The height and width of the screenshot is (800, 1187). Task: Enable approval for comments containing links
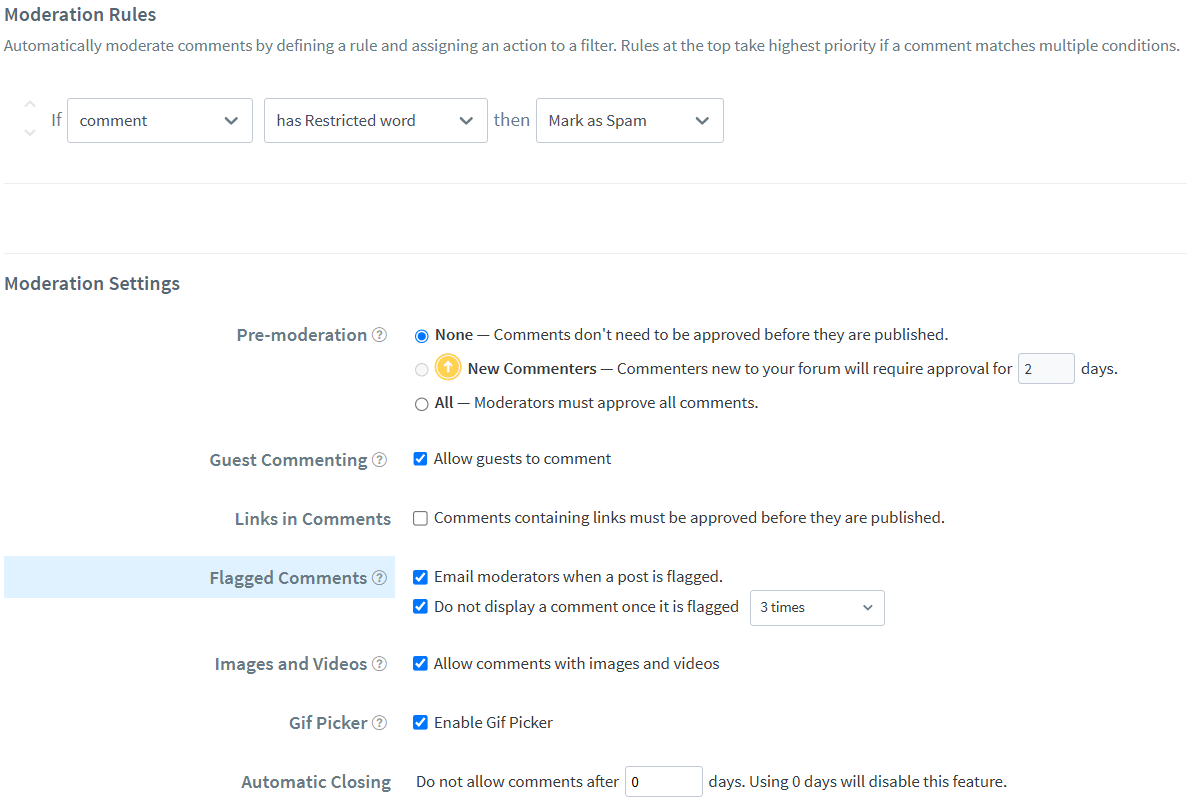point(420,518)
